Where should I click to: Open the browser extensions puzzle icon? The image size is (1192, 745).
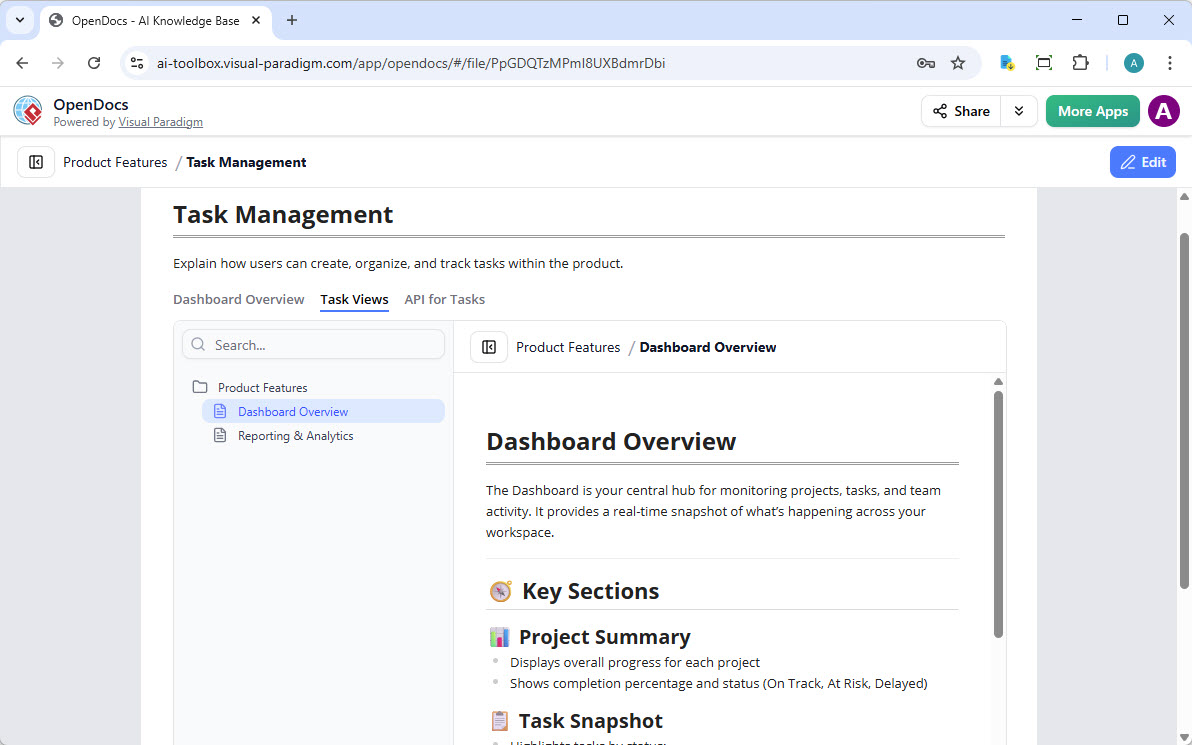tap(1080, 63)
